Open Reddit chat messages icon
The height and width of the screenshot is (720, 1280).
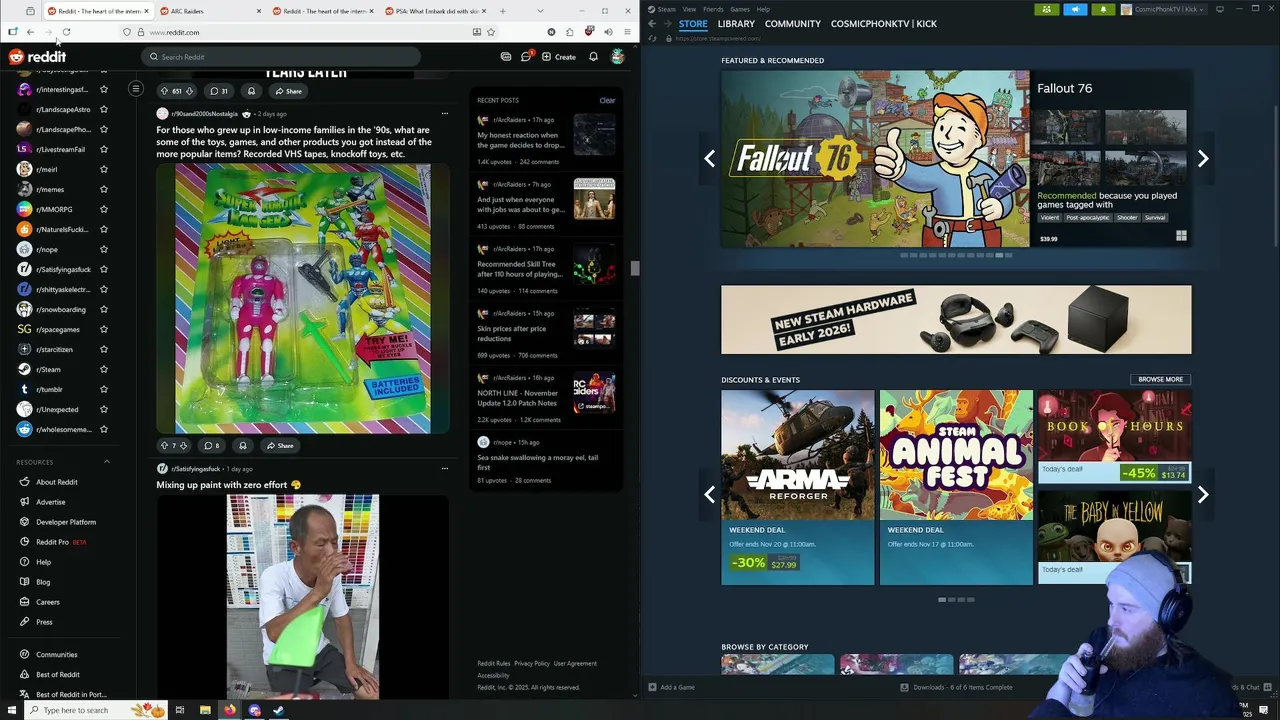526,57
